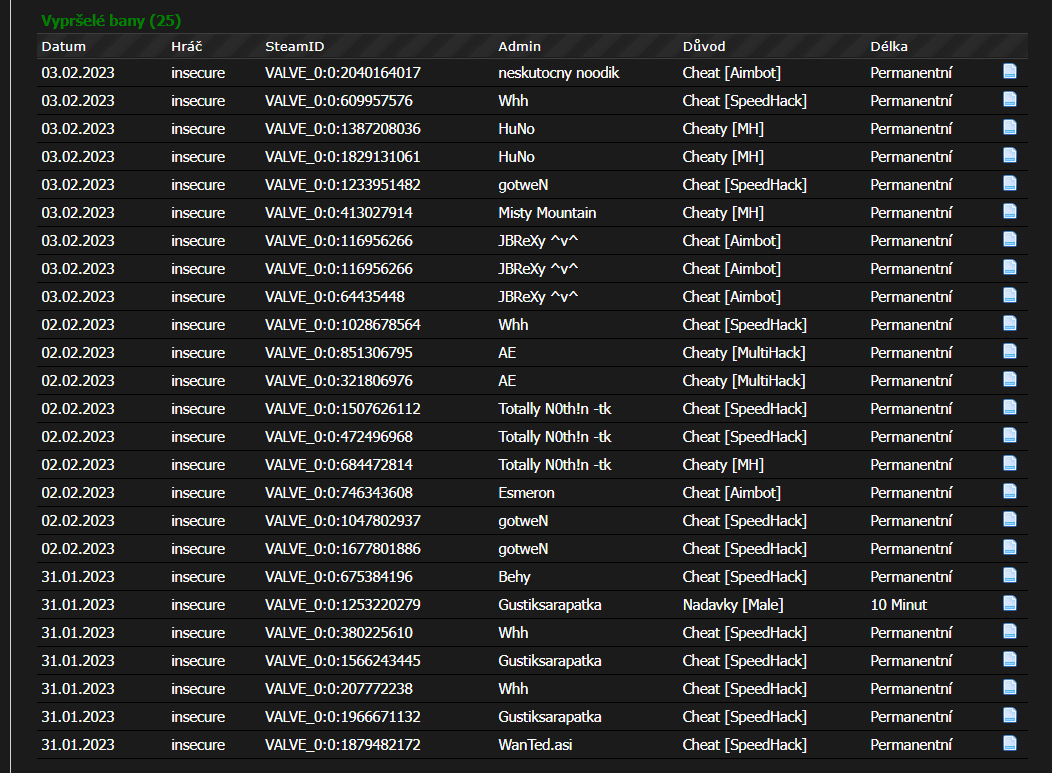Click the Důvod column header

pos(704,46)
